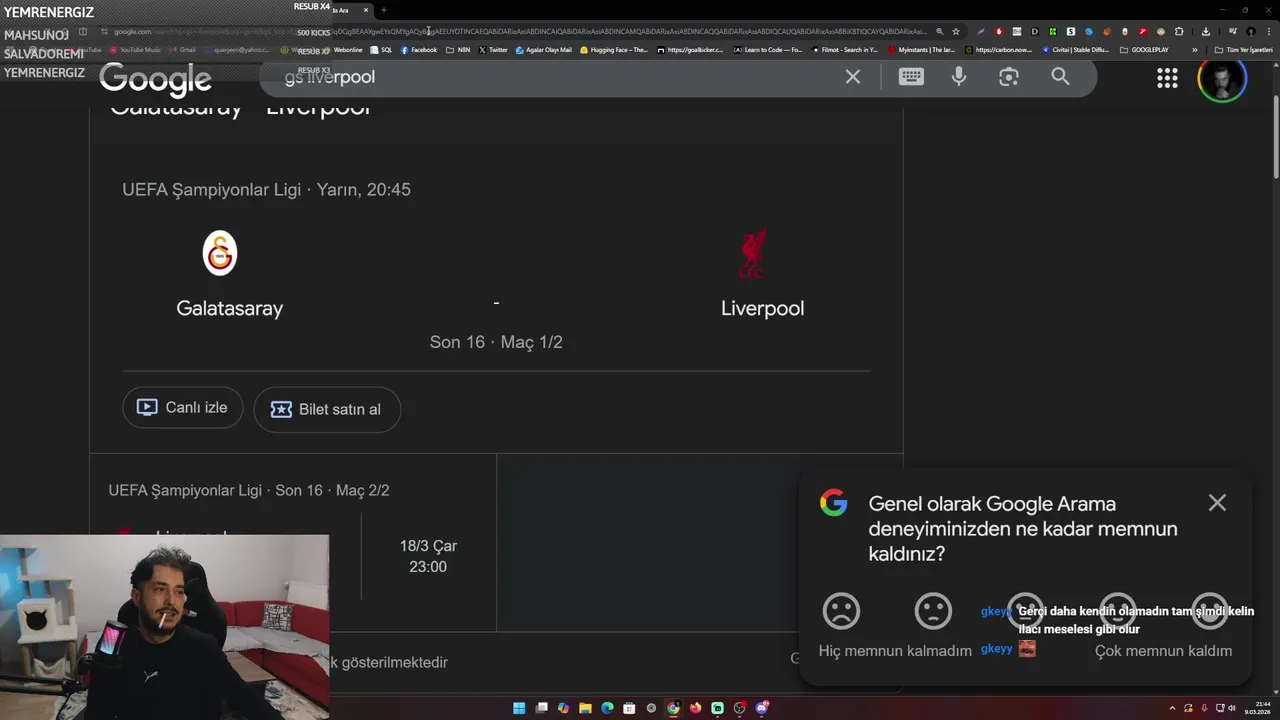Open the 'Agalar Olayı Mail' bookmark
1280x720 pixels.
click(543, 49)
